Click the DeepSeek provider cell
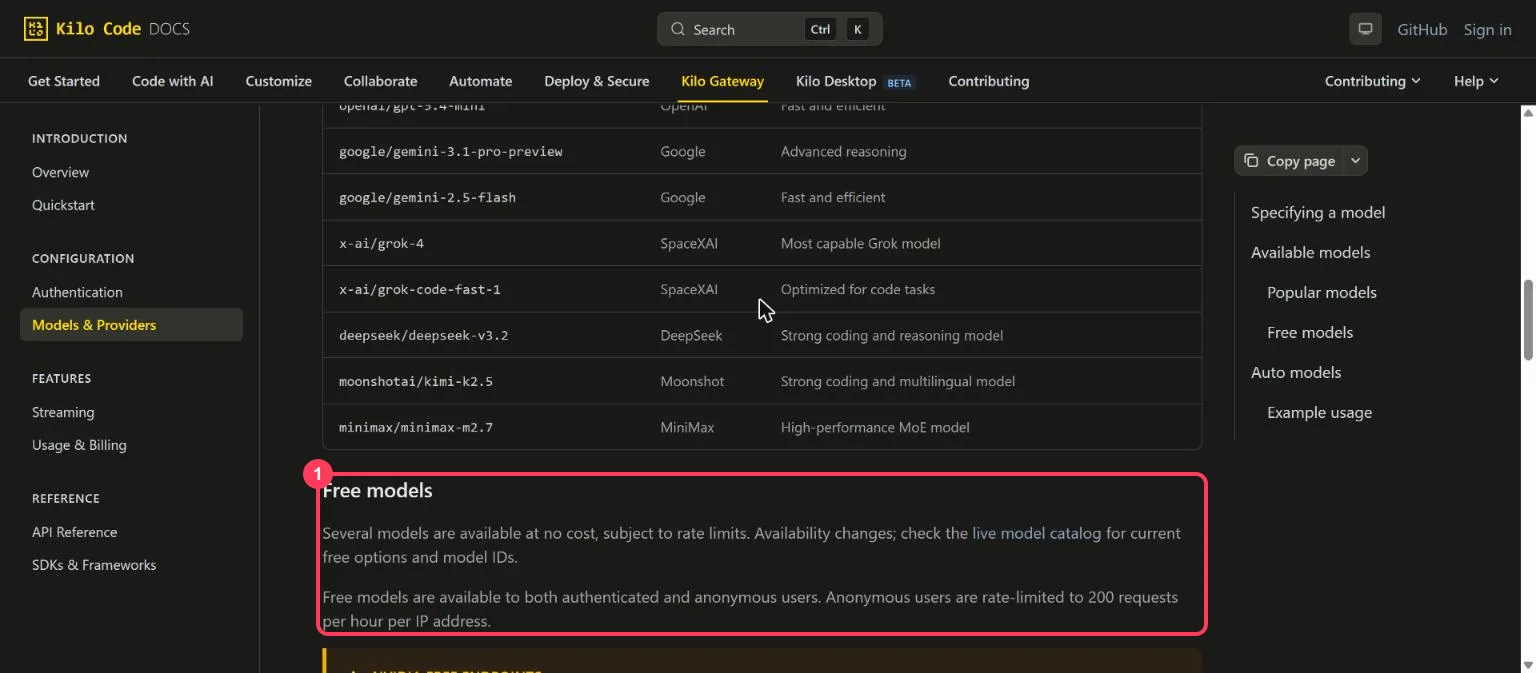This screenshot has height=673, width=1536. [x=691, y=335]
